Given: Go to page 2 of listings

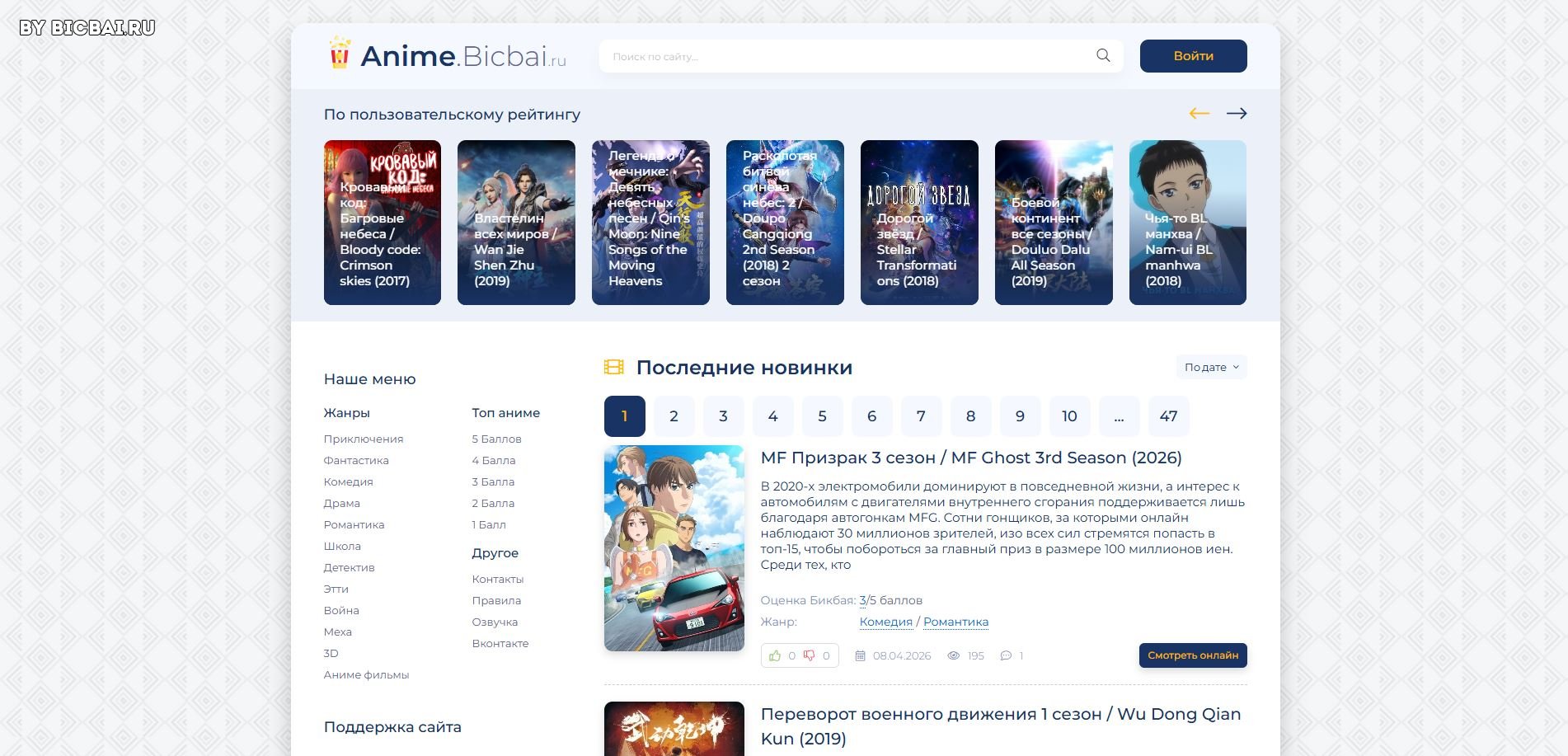Looking at the screenshot, I should point(674,416).
